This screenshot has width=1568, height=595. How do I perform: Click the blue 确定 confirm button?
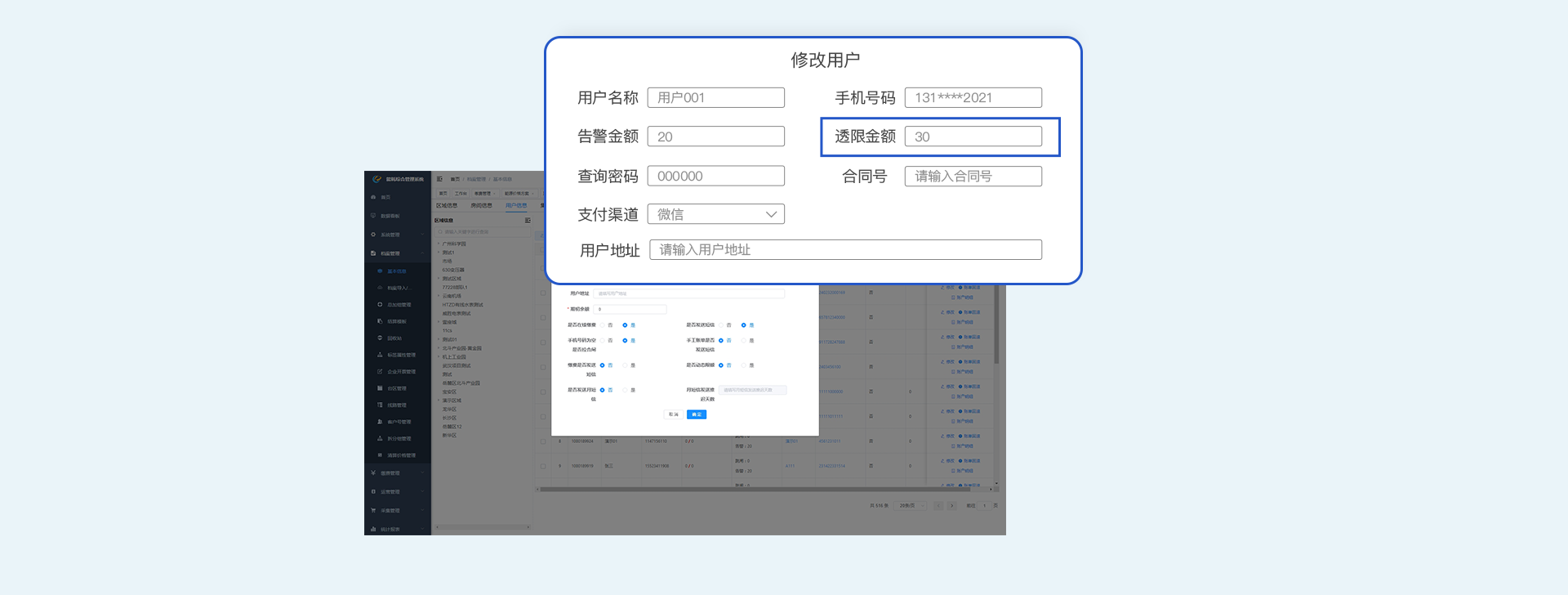tap(696, 414)
